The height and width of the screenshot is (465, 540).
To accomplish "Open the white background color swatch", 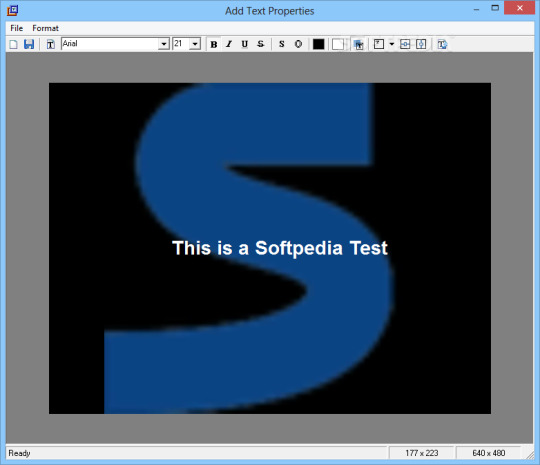I will pyautogui.click(x=338, y=44).
